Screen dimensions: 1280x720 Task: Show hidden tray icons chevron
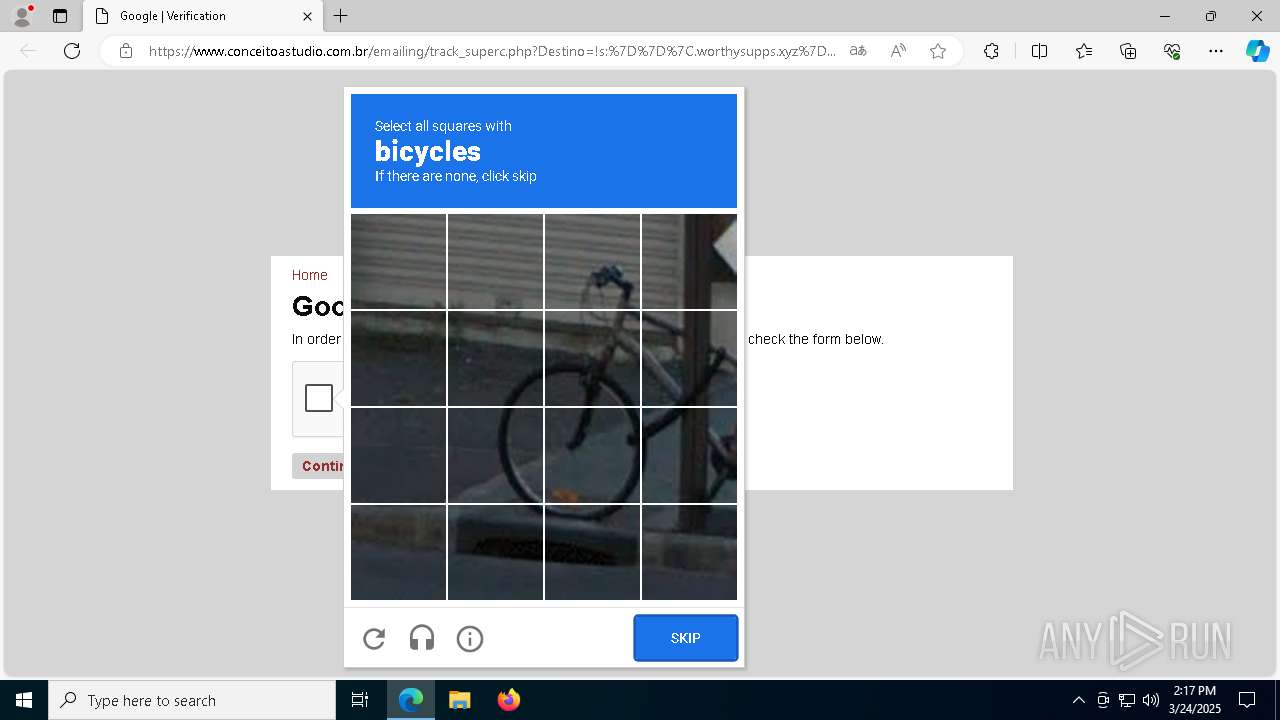pos(1078,700)
